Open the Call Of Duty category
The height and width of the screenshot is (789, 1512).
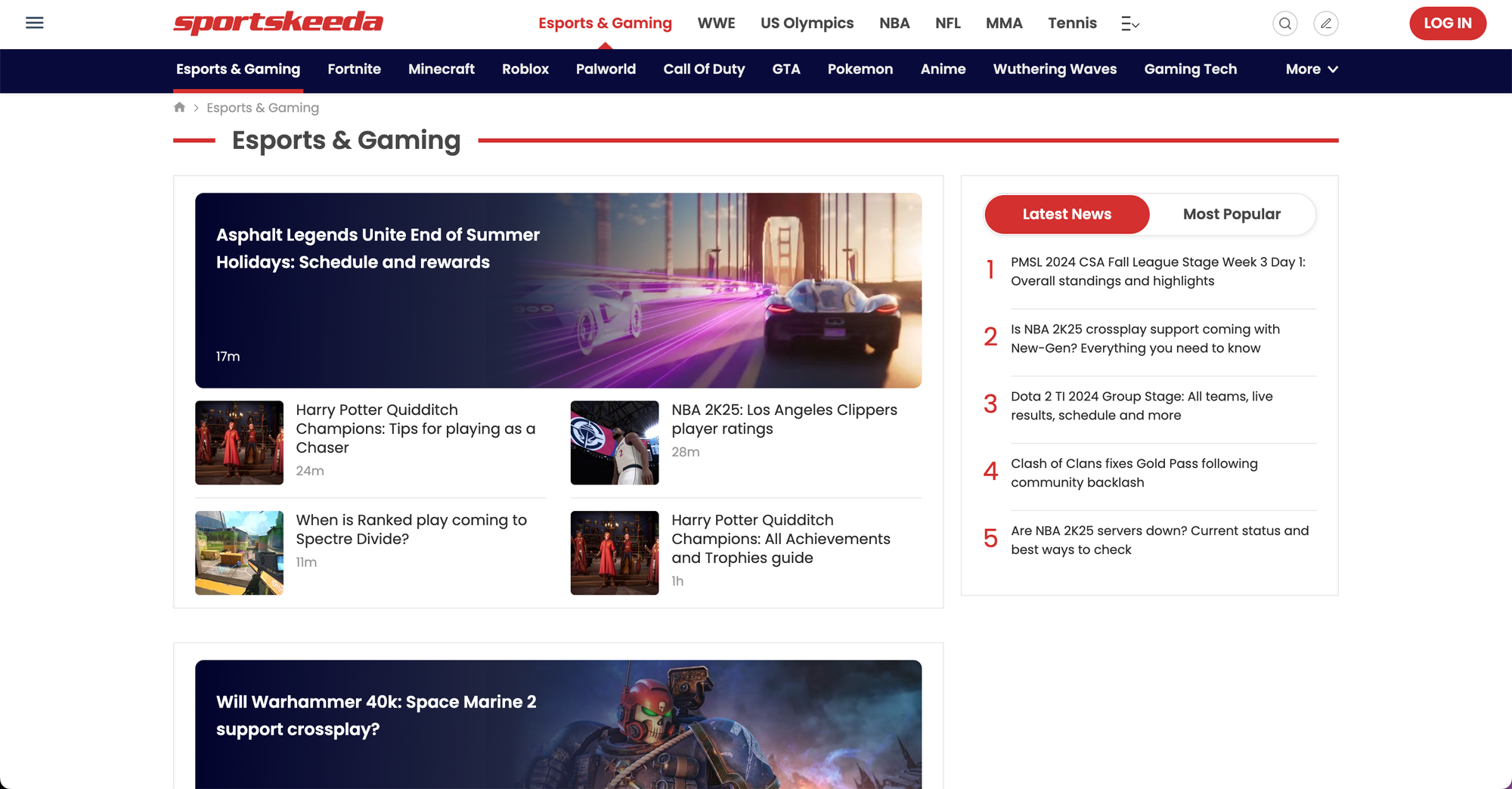pyautogui.click(x=704, y=69)
